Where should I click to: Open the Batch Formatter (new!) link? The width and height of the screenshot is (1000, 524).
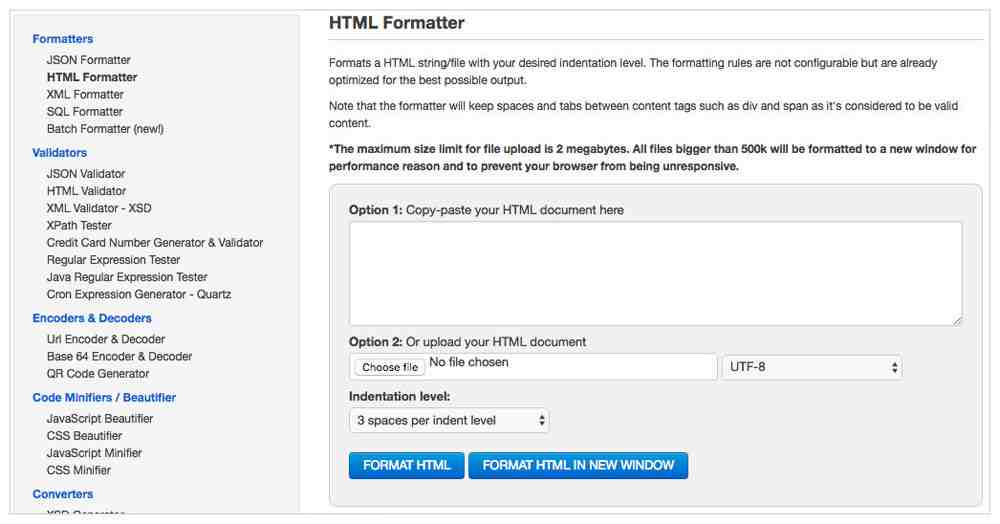point(105,129)
